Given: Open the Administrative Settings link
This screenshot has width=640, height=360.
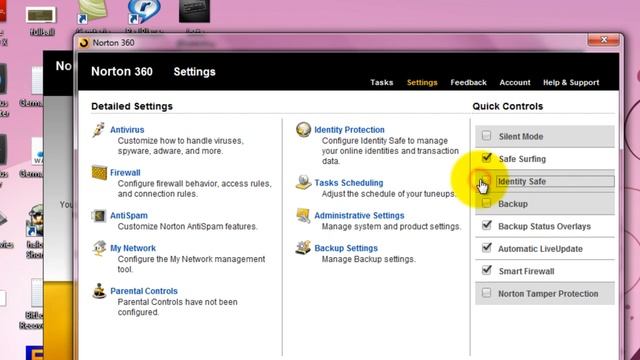Looking at the screenshot, I should click(x=359, y=216).
